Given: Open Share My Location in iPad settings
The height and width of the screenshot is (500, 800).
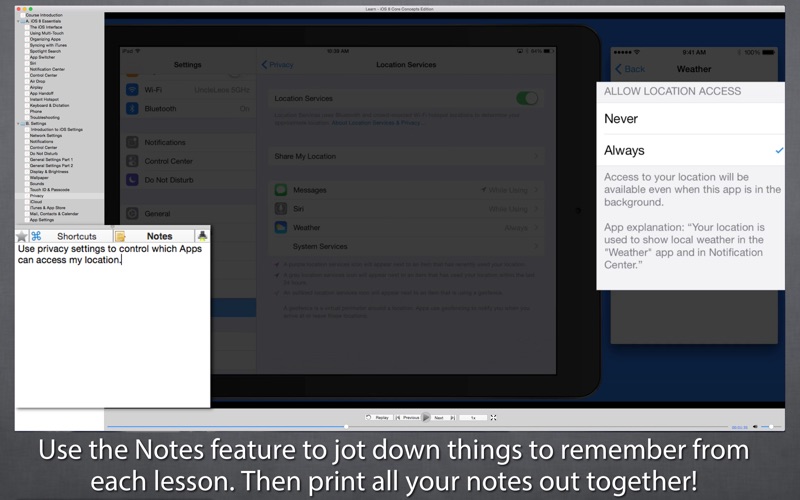Looking at the screenshot, I should [406, 156].
